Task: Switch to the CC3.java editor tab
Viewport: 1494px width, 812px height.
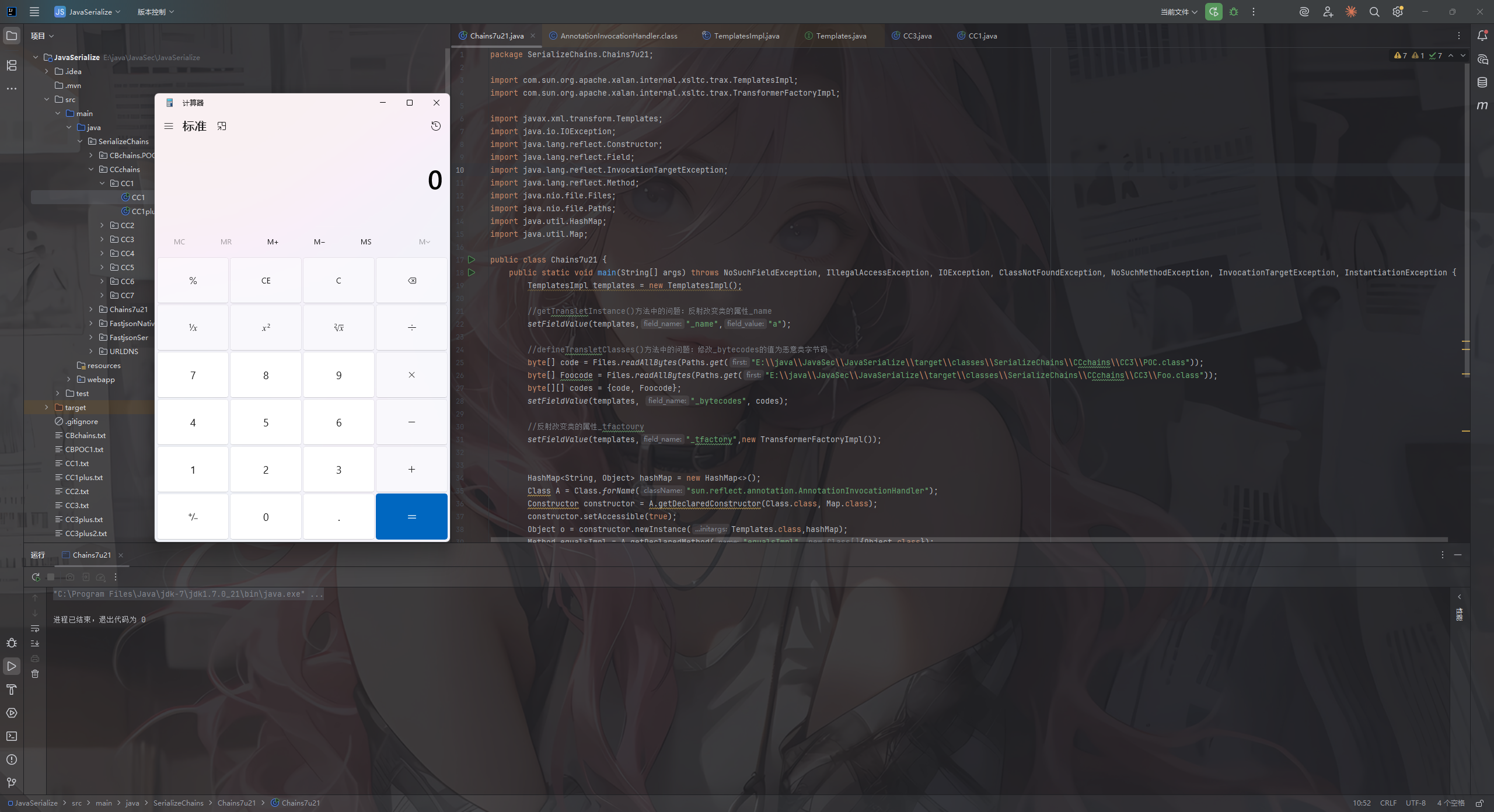Action: [x=917, y=36]
